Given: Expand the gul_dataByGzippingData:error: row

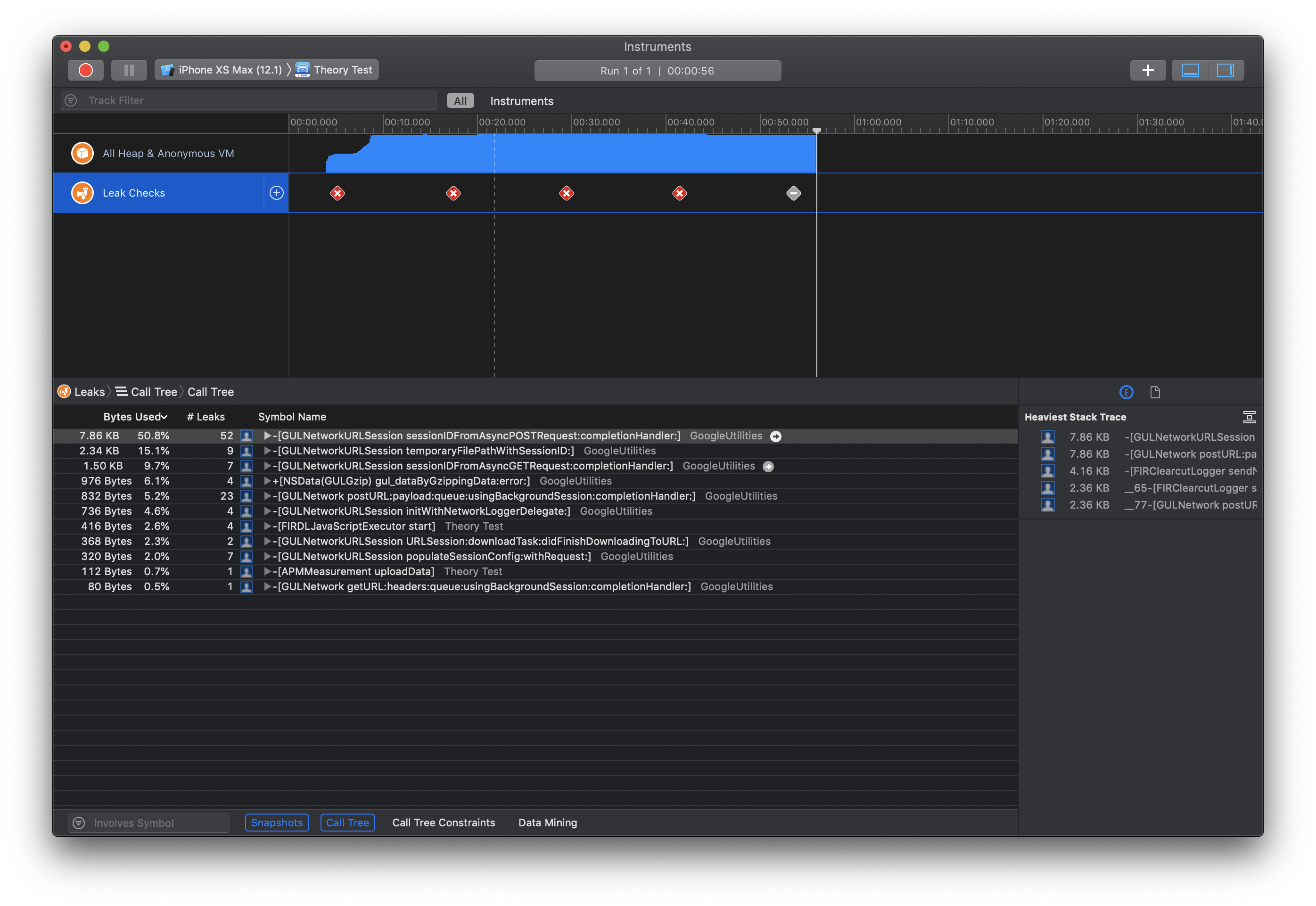Looking at the screenshot, I should [267, 481].
